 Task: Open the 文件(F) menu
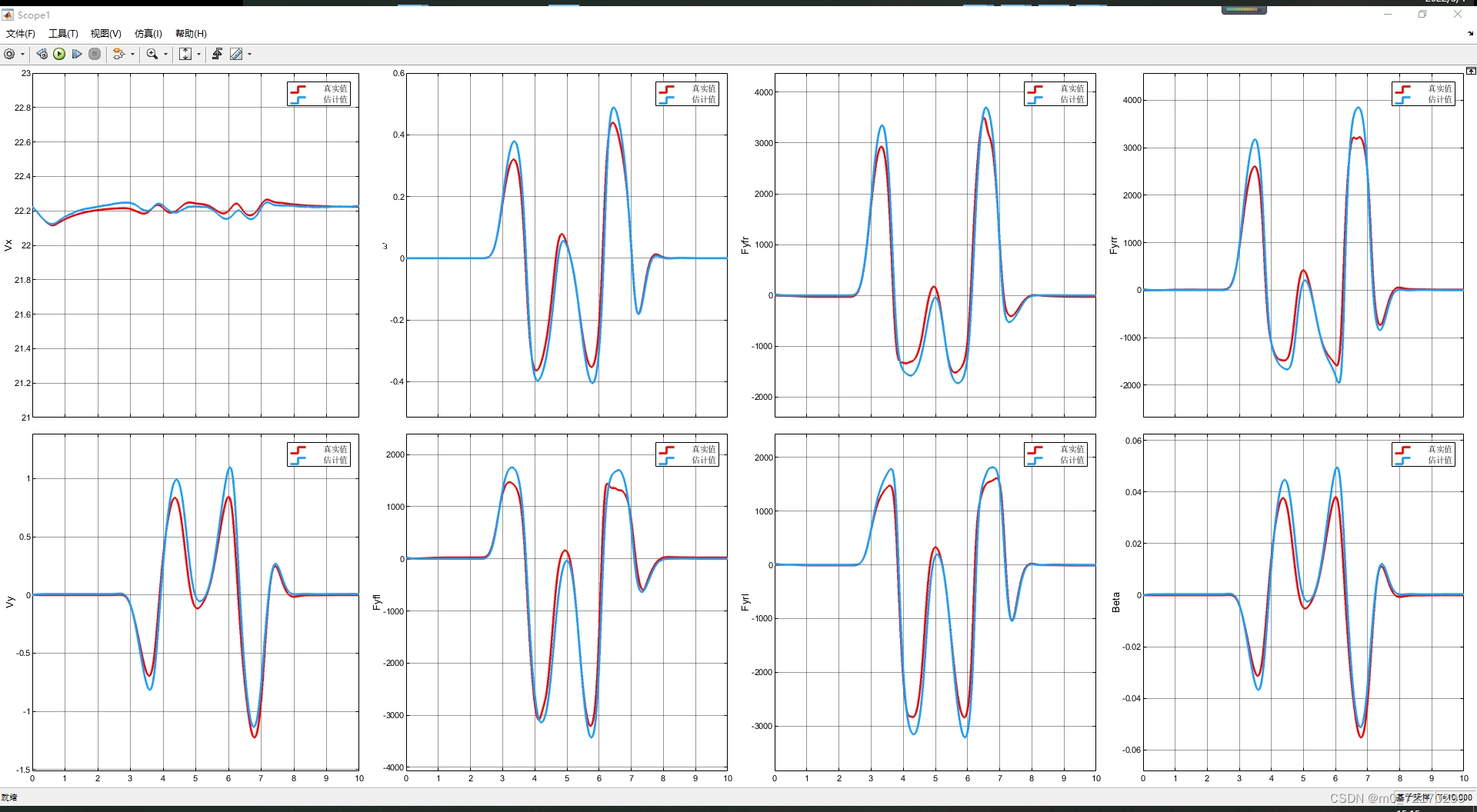[21, 34]
